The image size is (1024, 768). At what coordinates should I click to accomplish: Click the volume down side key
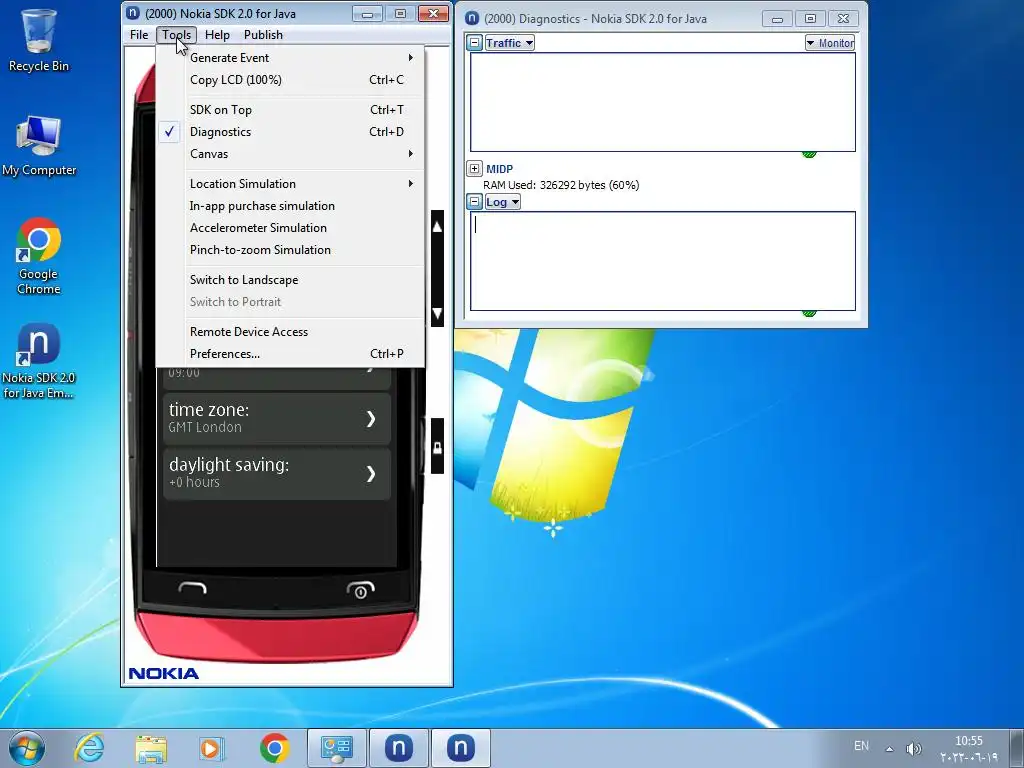tap(438, 312)
